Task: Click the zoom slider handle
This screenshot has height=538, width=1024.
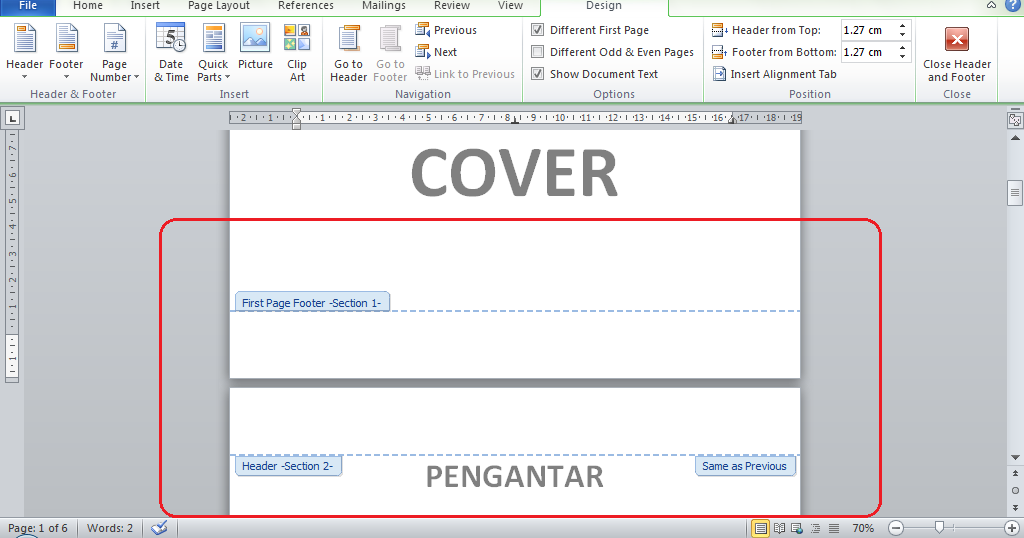Action: coord(939,528)
